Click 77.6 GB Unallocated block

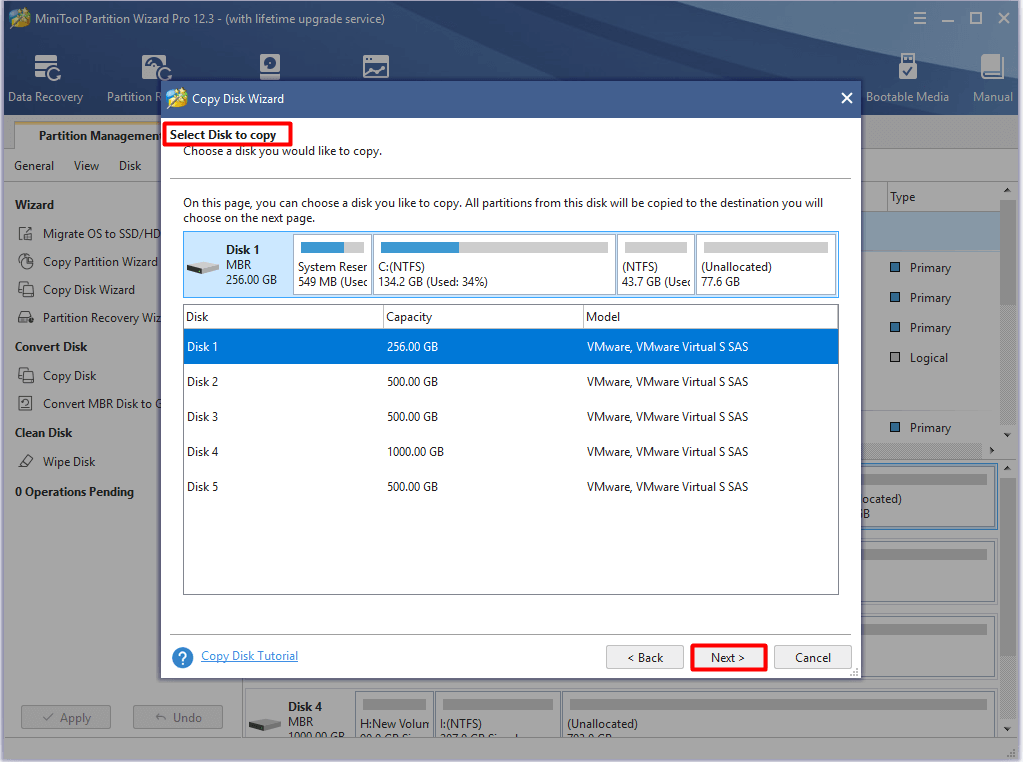pos(766,264)
